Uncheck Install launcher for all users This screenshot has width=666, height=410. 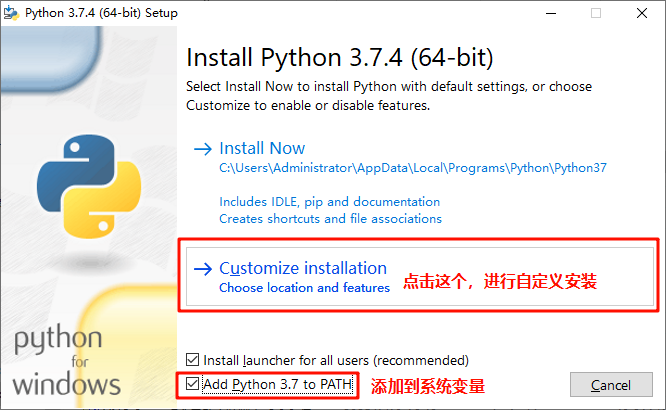point(192,360)
